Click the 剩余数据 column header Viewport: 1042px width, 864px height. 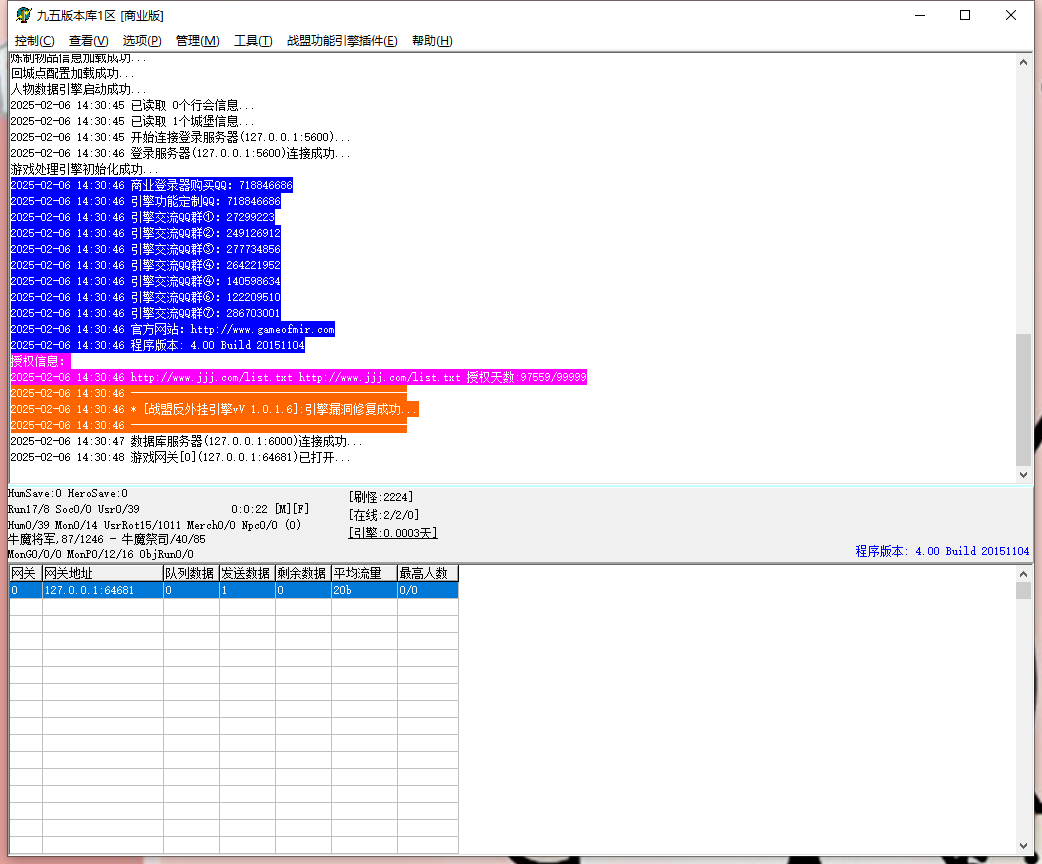[303, 573]
